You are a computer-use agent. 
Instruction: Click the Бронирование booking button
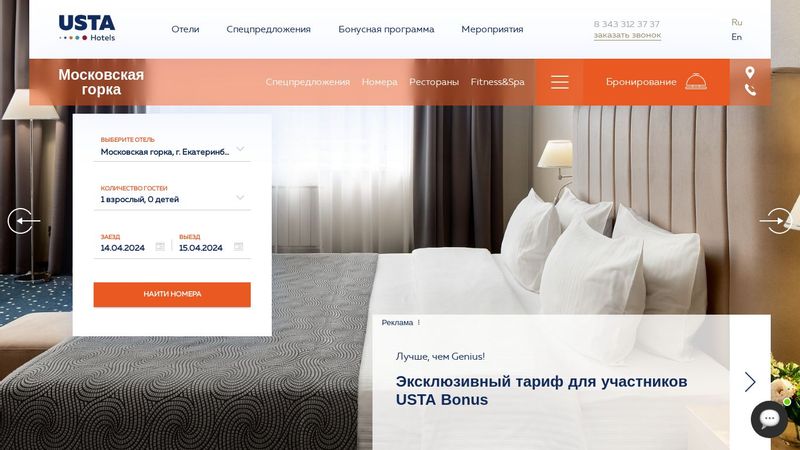click(x=656, y=82)
